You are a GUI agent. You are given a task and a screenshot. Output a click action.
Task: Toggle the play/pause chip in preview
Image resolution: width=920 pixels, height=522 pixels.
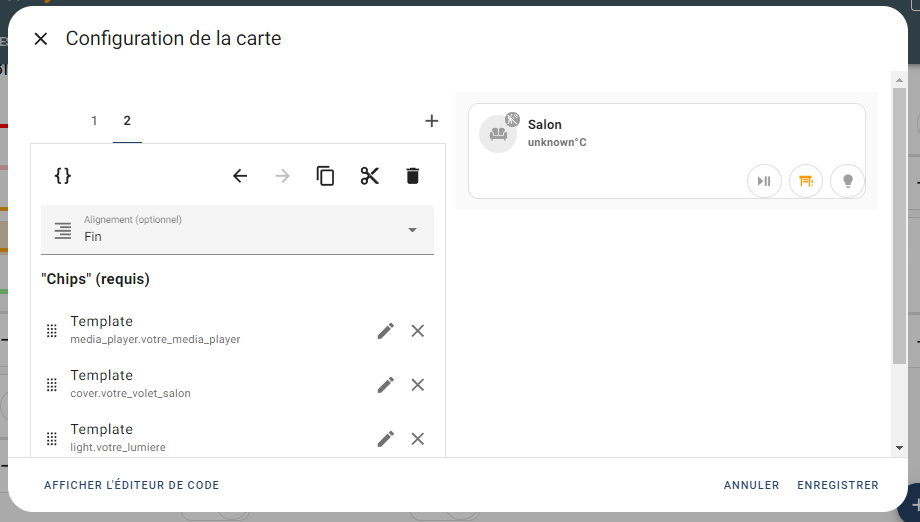(x=764, y=181)
